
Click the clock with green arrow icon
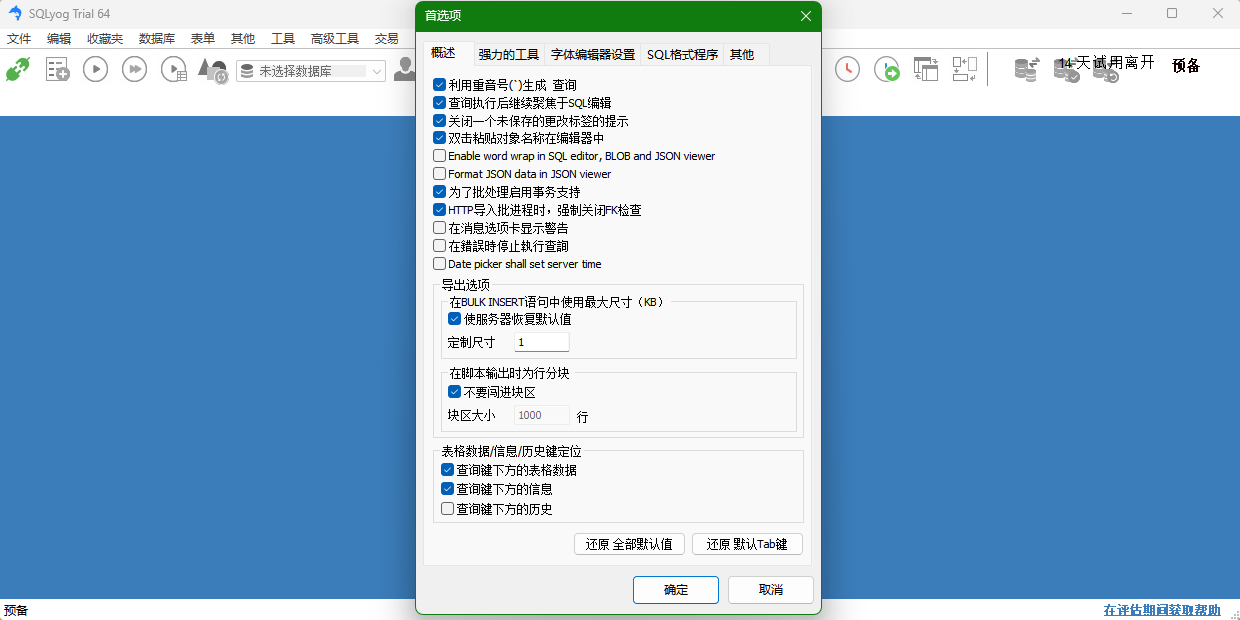tap(886, 69)
